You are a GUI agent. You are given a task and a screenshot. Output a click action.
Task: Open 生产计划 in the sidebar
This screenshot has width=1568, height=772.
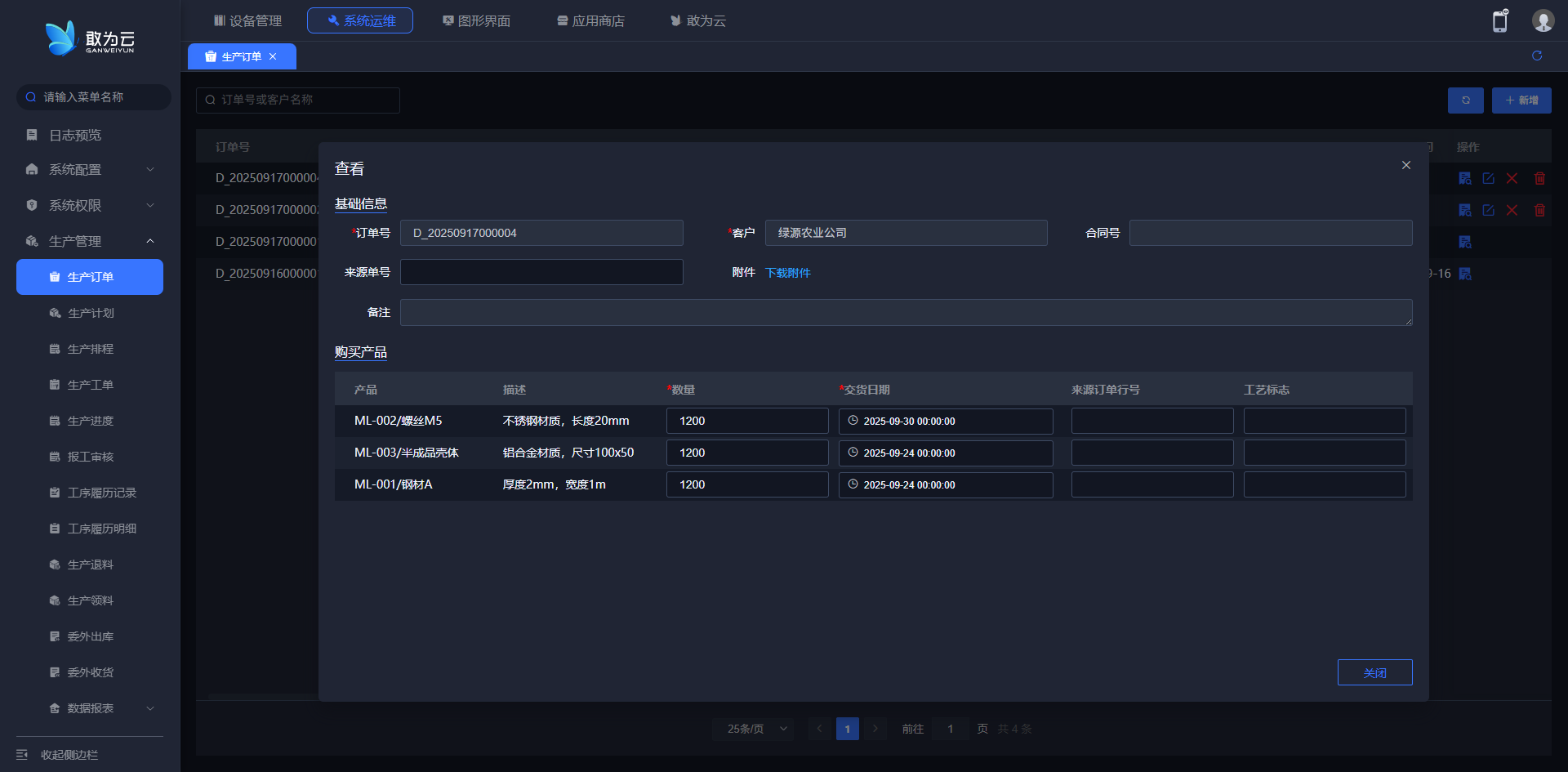(x=91, y=313)
